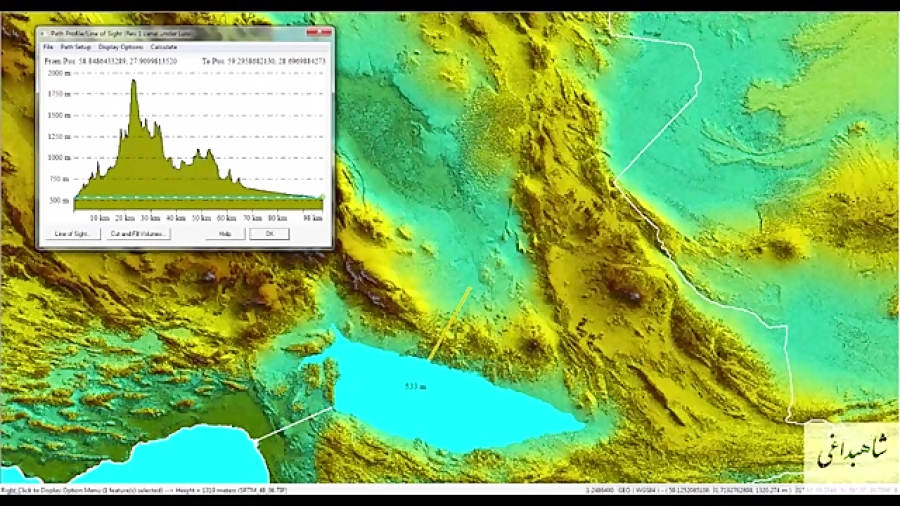Viewport: 900px width, 506px height.
Task: Click the green endpoint marker on profile
Action: pyautogui.click(x=322, y=197)
